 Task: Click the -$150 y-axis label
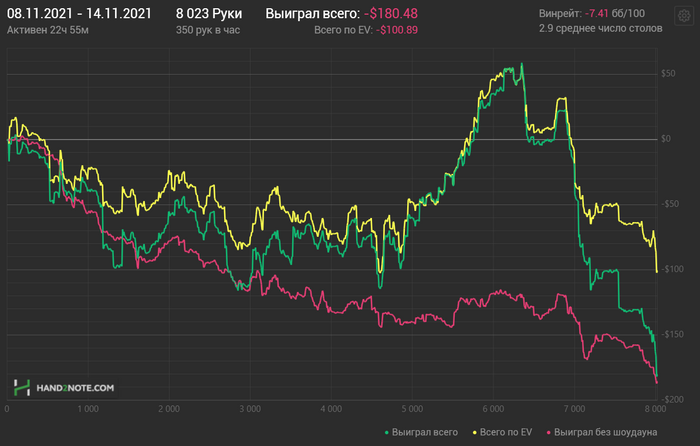point(672,334)
